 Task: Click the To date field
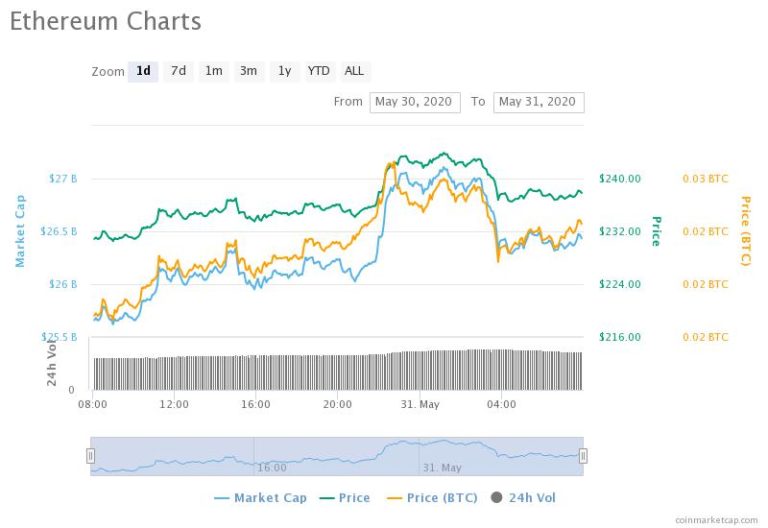click(538, 101)
